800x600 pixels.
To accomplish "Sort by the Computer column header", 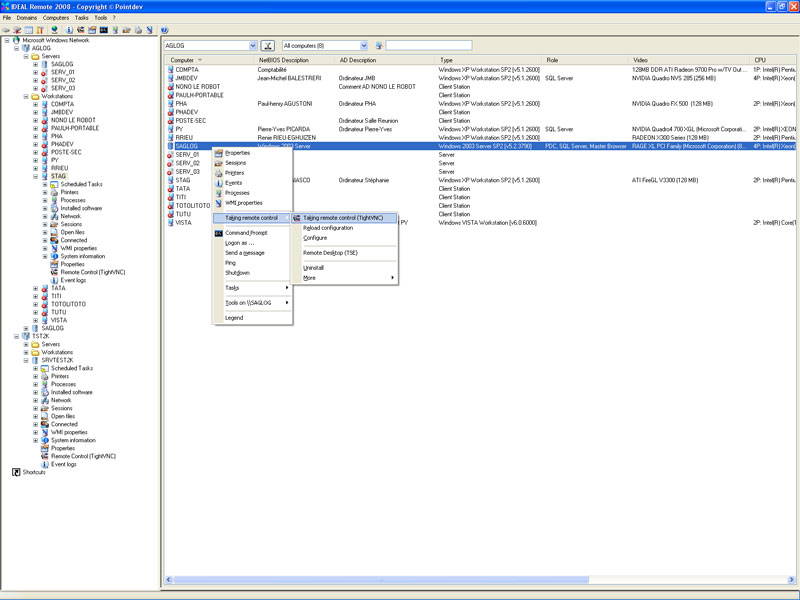I will coord(210,60).
